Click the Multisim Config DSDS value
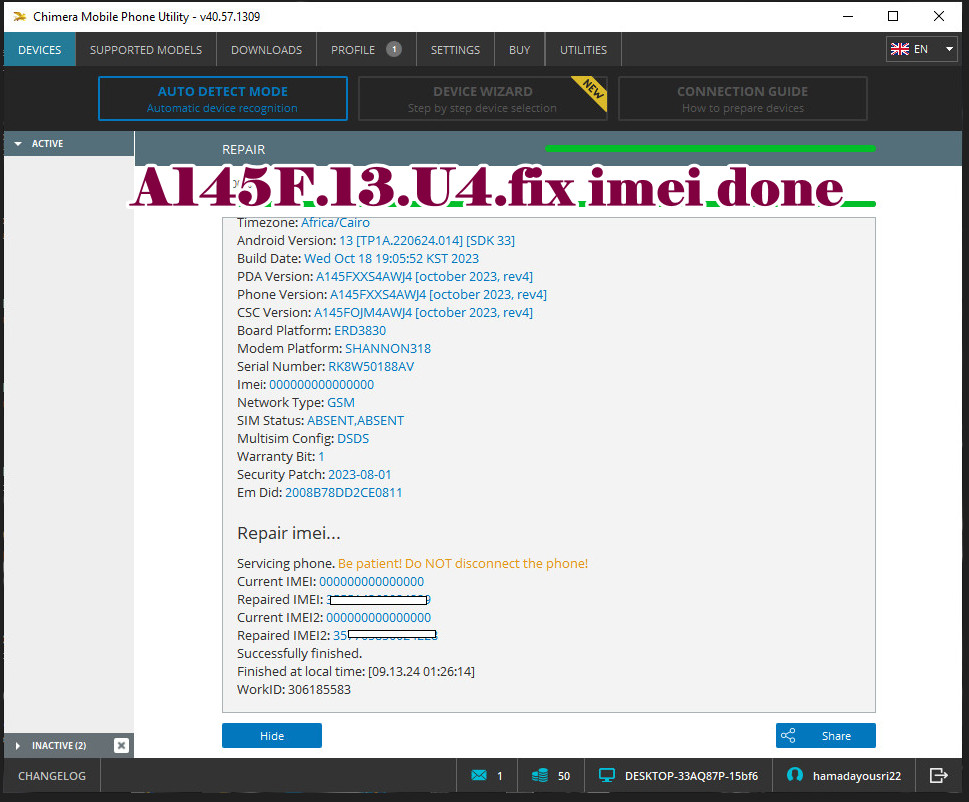 pos(352,438)
